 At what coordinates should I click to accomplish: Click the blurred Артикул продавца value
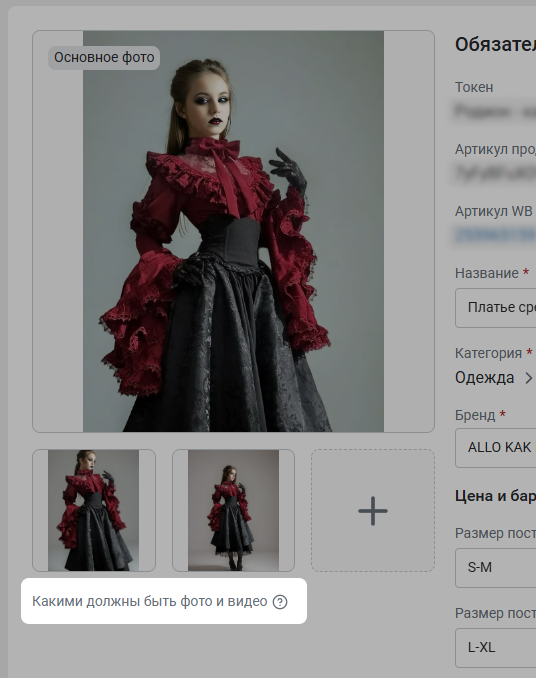(x=495, y=173)
